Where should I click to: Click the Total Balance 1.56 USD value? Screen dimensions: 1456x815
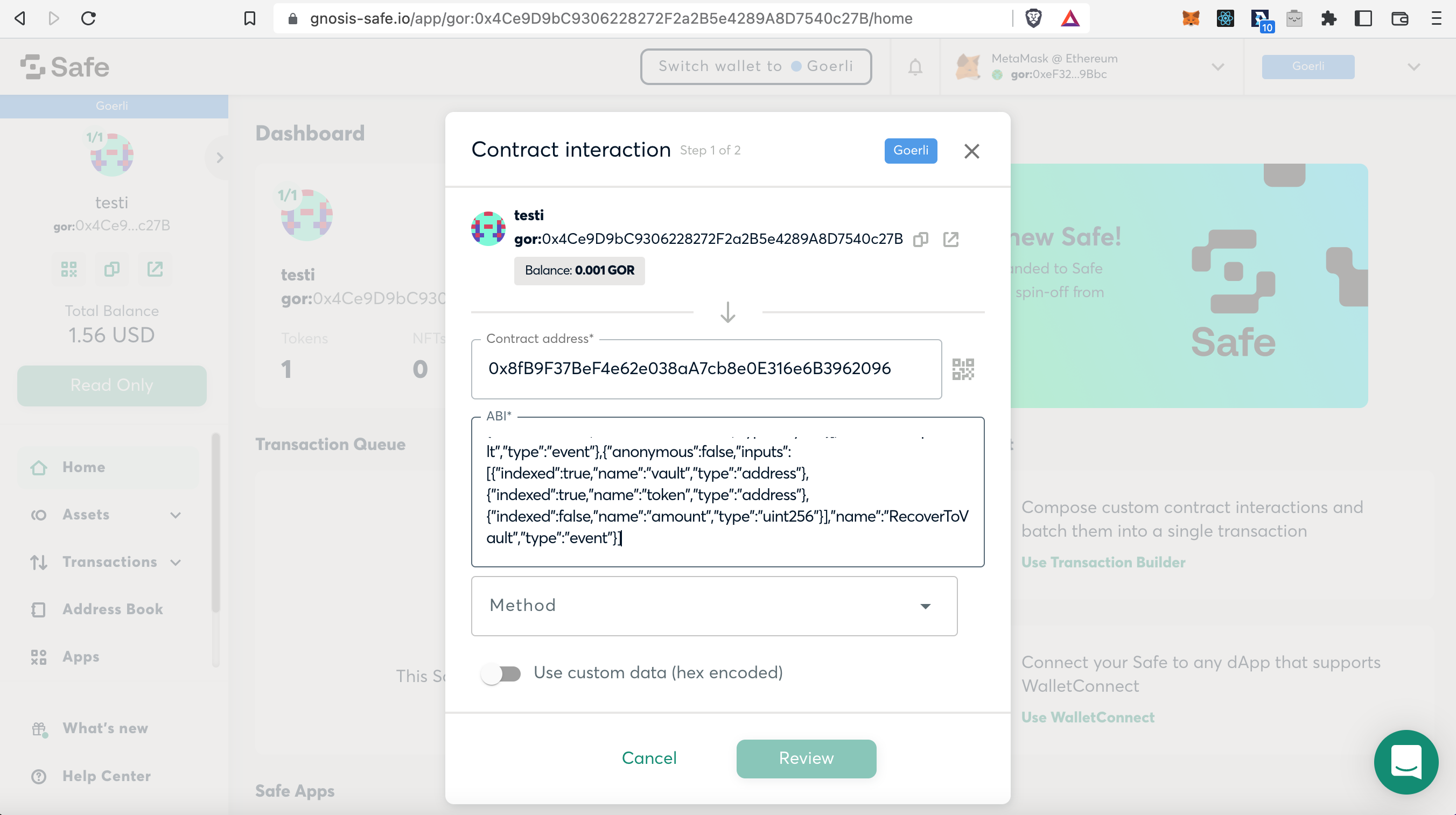[x=111, y=335]
